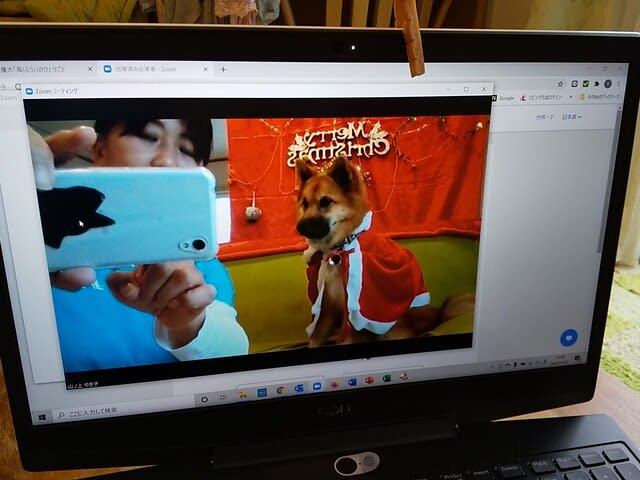Open the blue chat help bubble
The height and width of the screenshot is (480, 640).
tap(568, 338)
